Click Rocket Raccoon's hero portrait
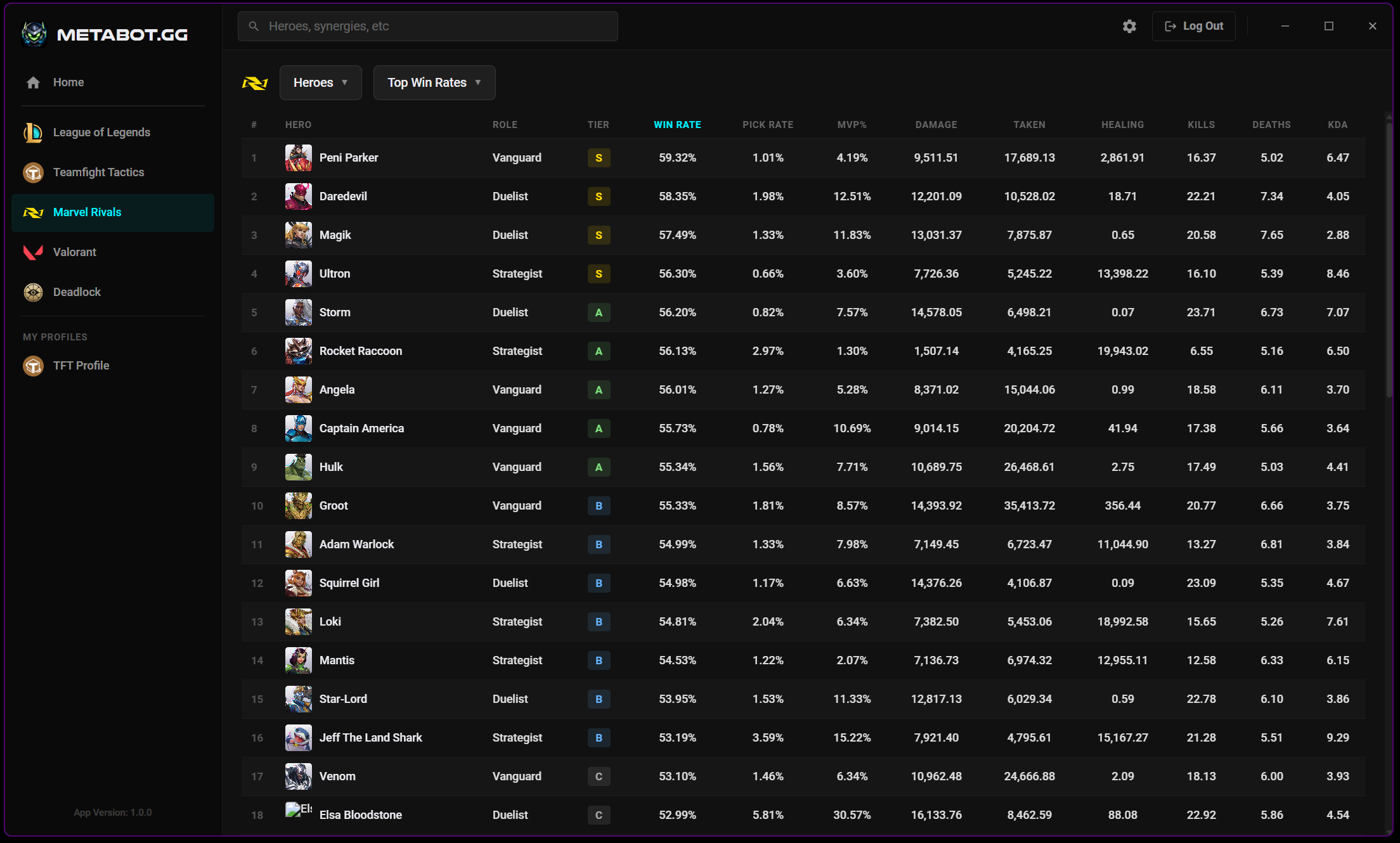The width and height of the screenshot is (1400, 843). click(298, 351)
